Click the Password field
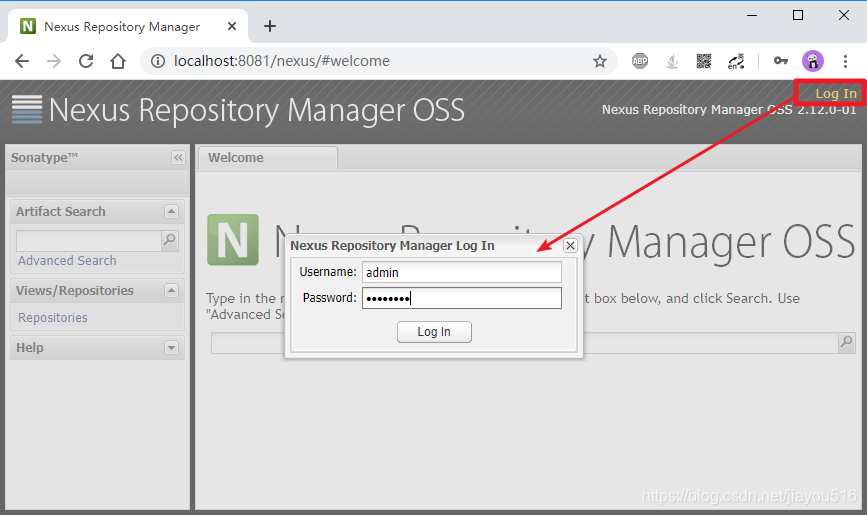 click(x=462, y=298)
